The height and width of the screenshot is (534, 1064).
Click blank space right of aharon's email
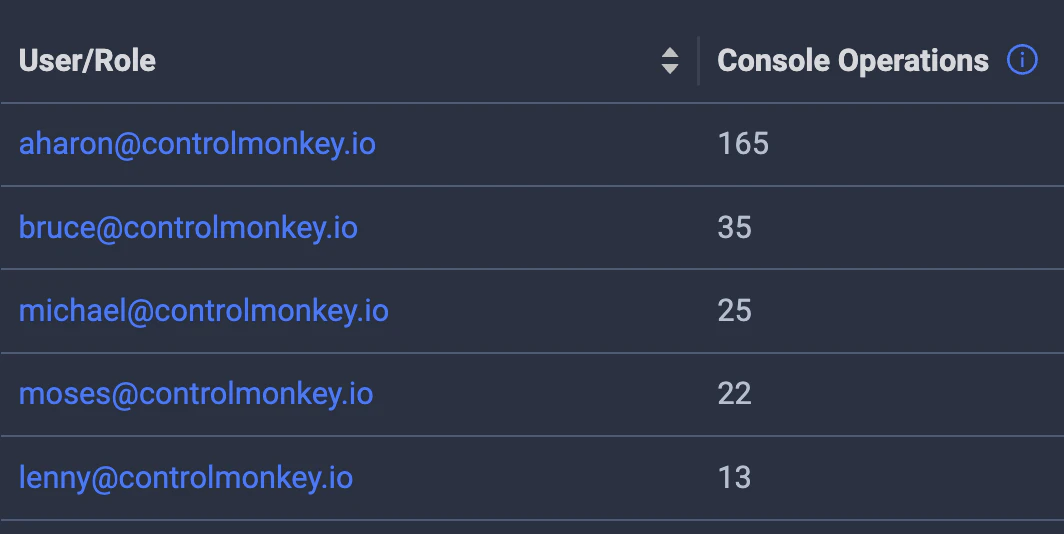530,144
